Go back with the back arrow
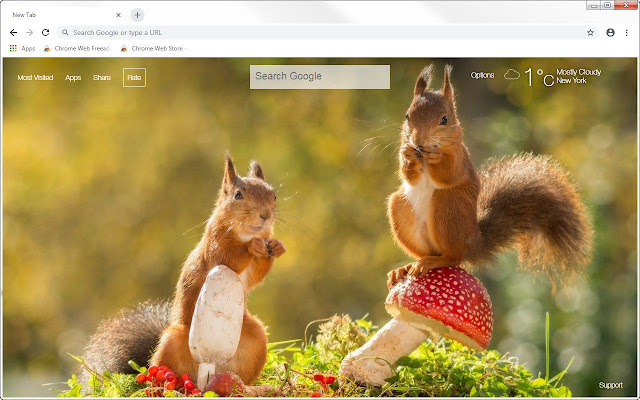The image size is (640, 400). (13, 33)
